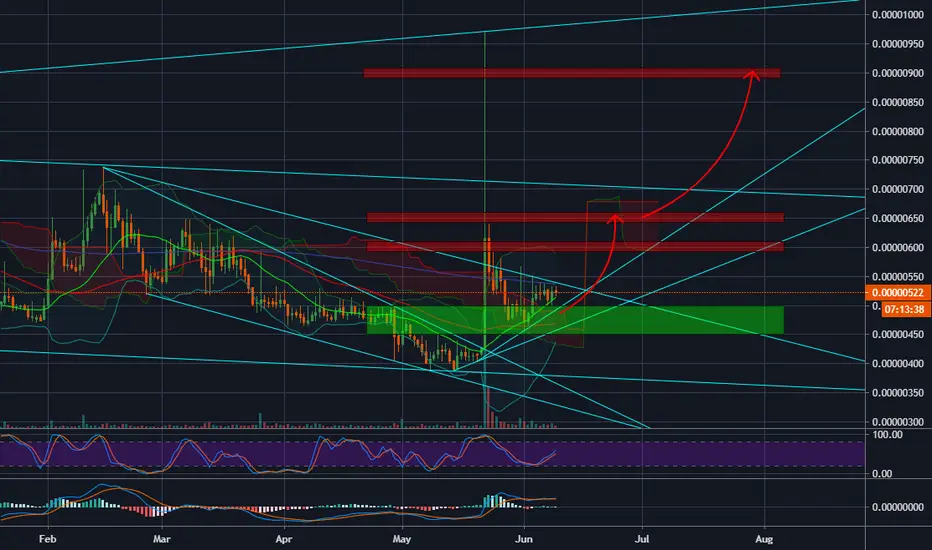Click the Jun label on time axis

pyautogui.click(x=524, y=539)
